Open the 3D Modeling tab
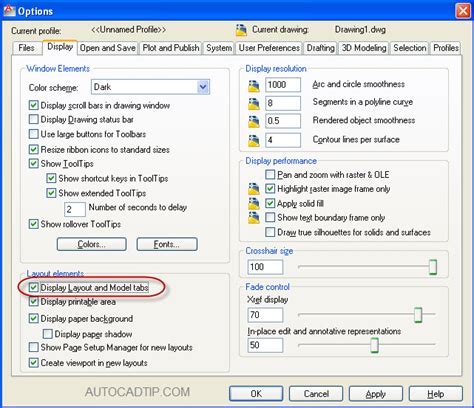The width and height of the screenshot is (474, 408). 364,48
